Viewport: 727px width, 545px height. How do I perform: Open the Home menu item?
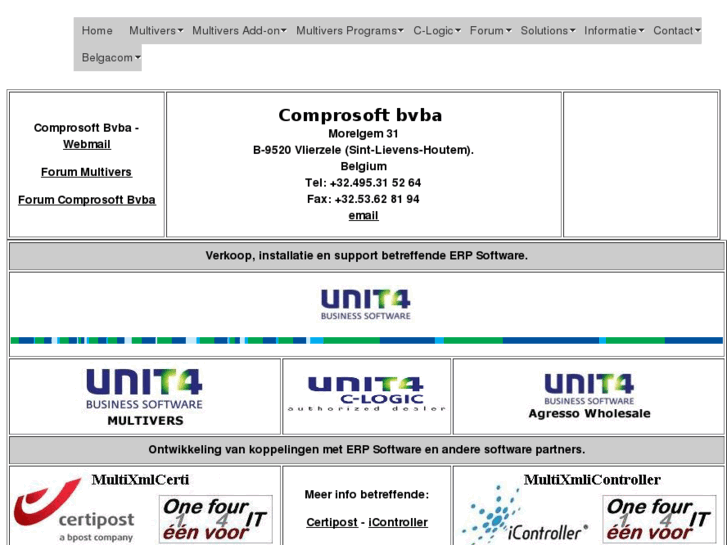[x=97, y=31]
